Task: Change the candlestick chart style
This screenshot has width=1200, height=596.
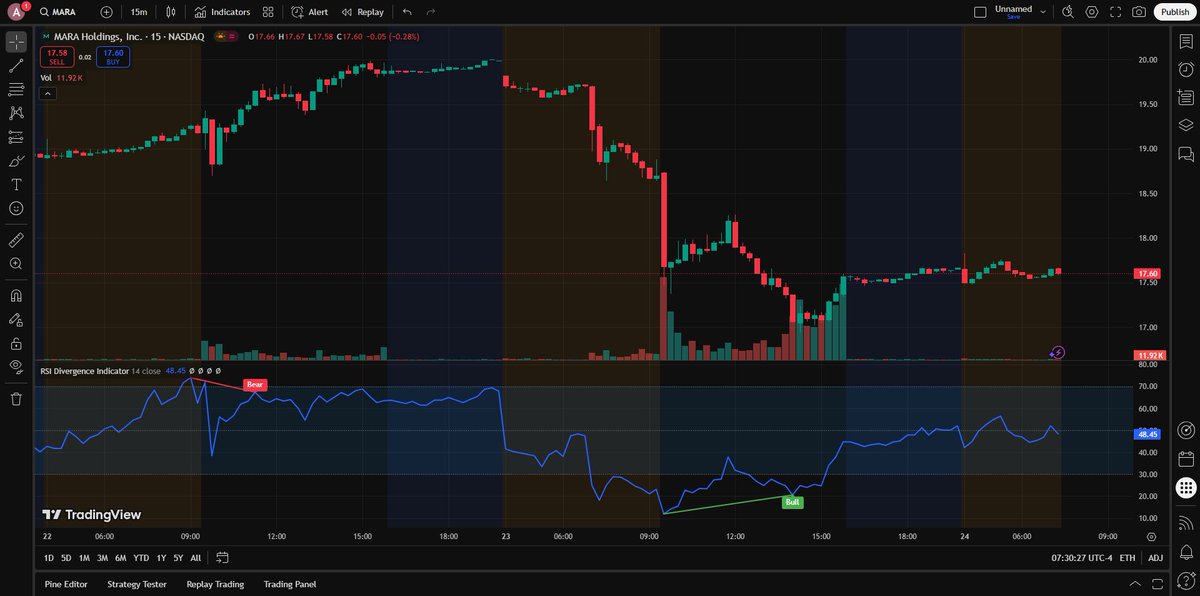Action: coord(172,12)
